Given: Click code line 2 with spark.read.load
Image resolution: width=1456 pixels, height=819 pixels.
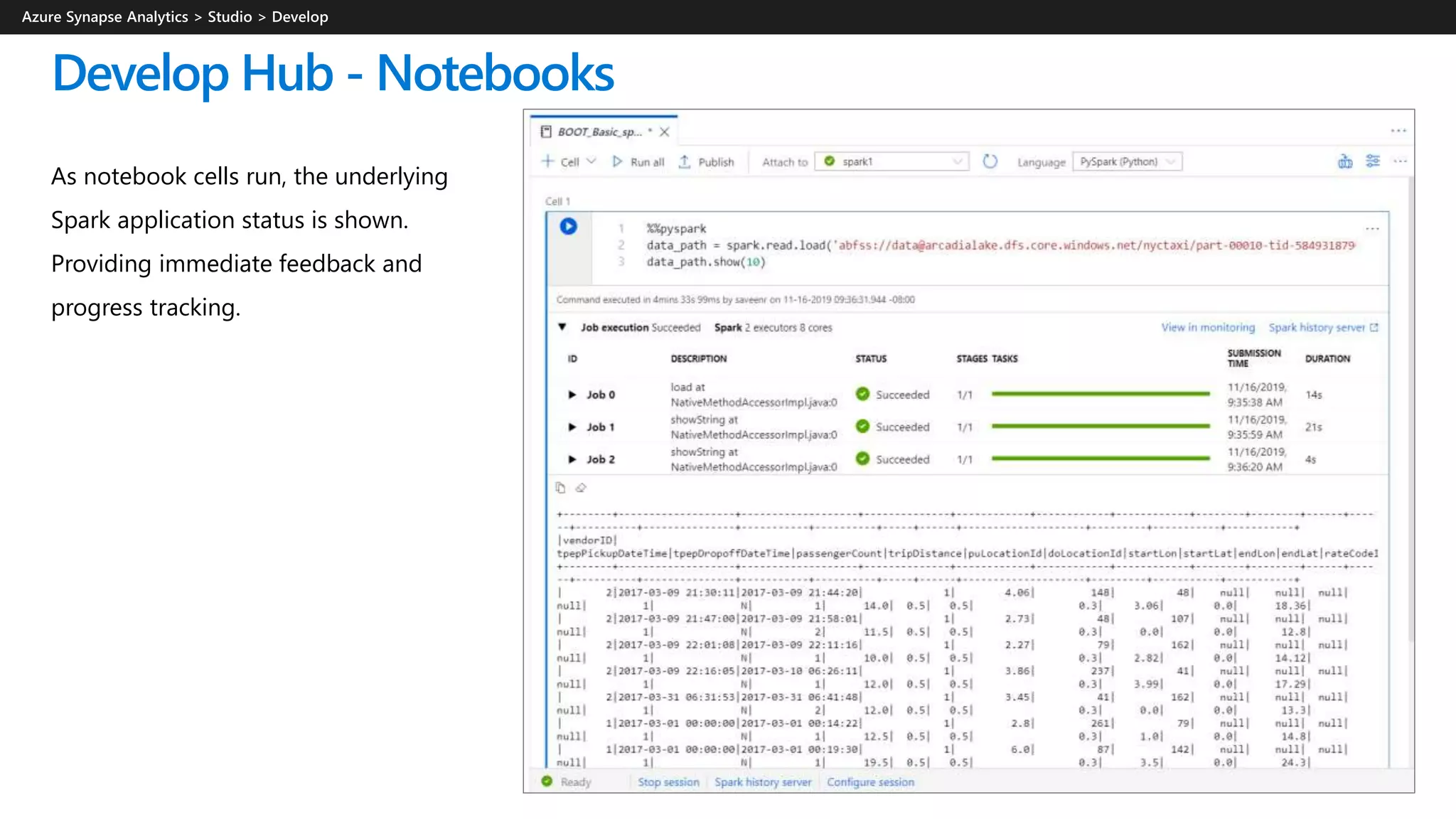Looking at the screenshot, I should pos(1000,245).
